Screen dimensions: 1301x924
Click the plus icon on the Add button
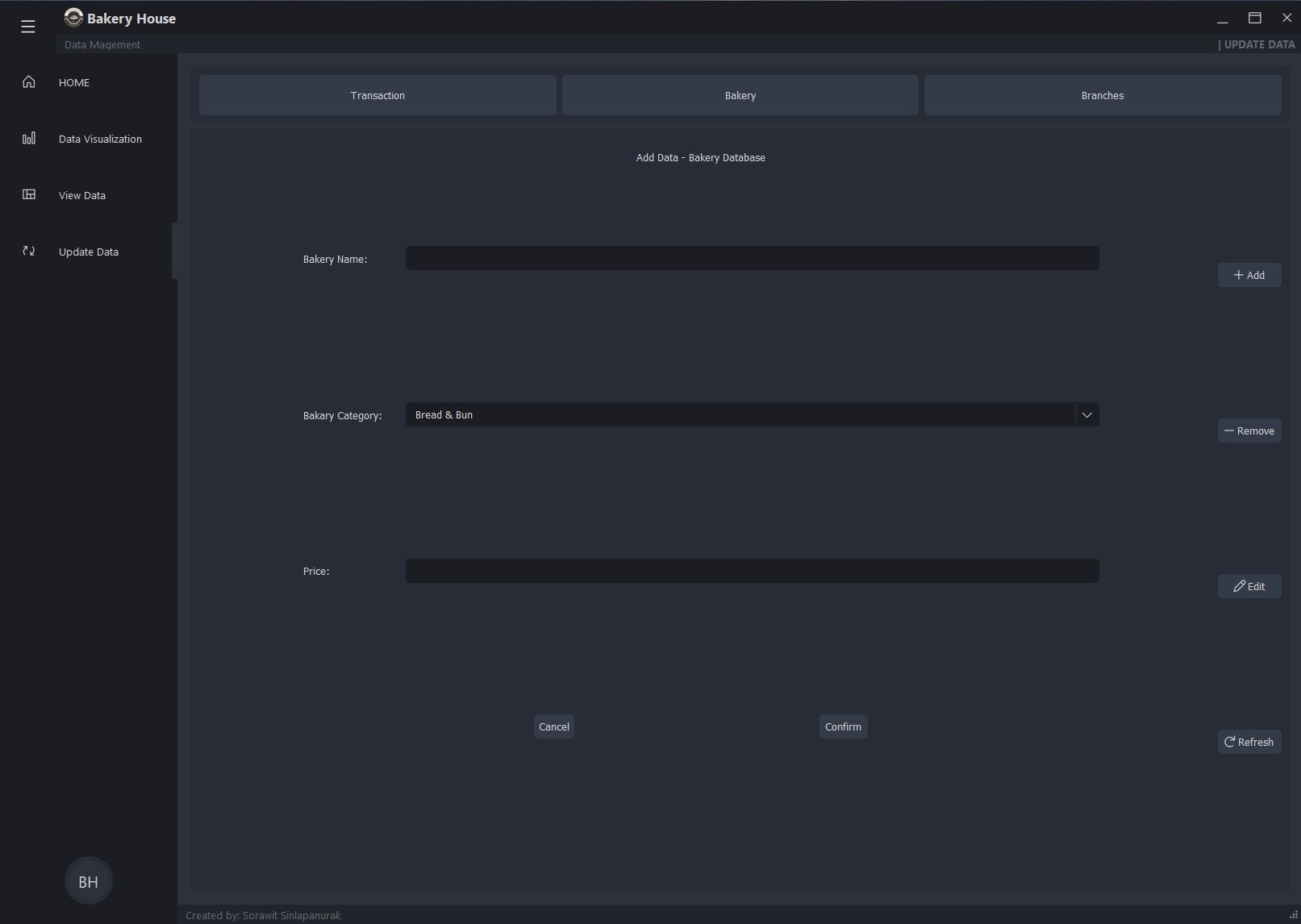tap(1239, 275)
